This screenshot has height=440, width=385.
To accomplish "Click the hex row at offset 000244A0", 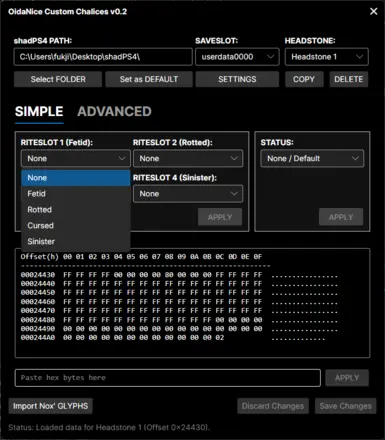I will 172,338.
